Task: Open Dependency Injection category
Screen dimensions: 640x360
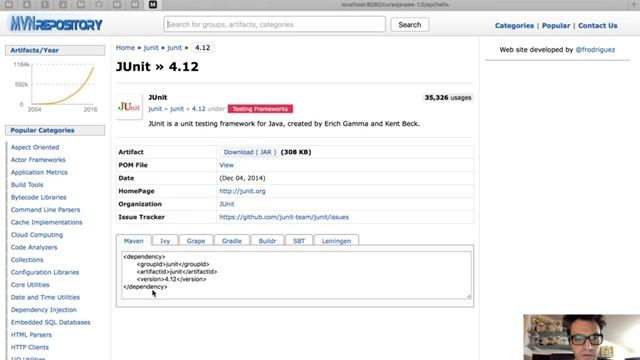Action: tap(44, 310)
